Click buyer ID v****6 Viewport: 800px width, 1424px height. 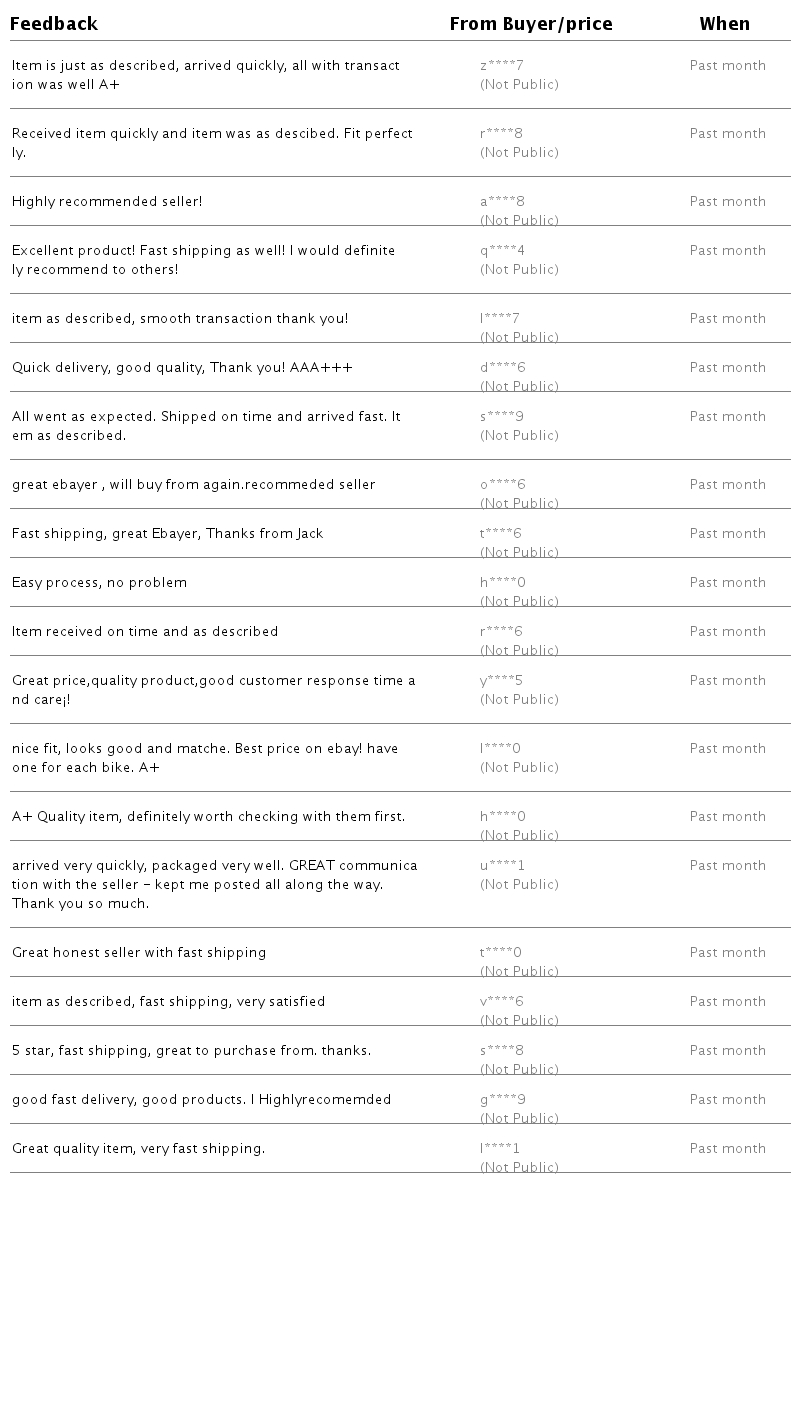click(x=502, y=1002)
